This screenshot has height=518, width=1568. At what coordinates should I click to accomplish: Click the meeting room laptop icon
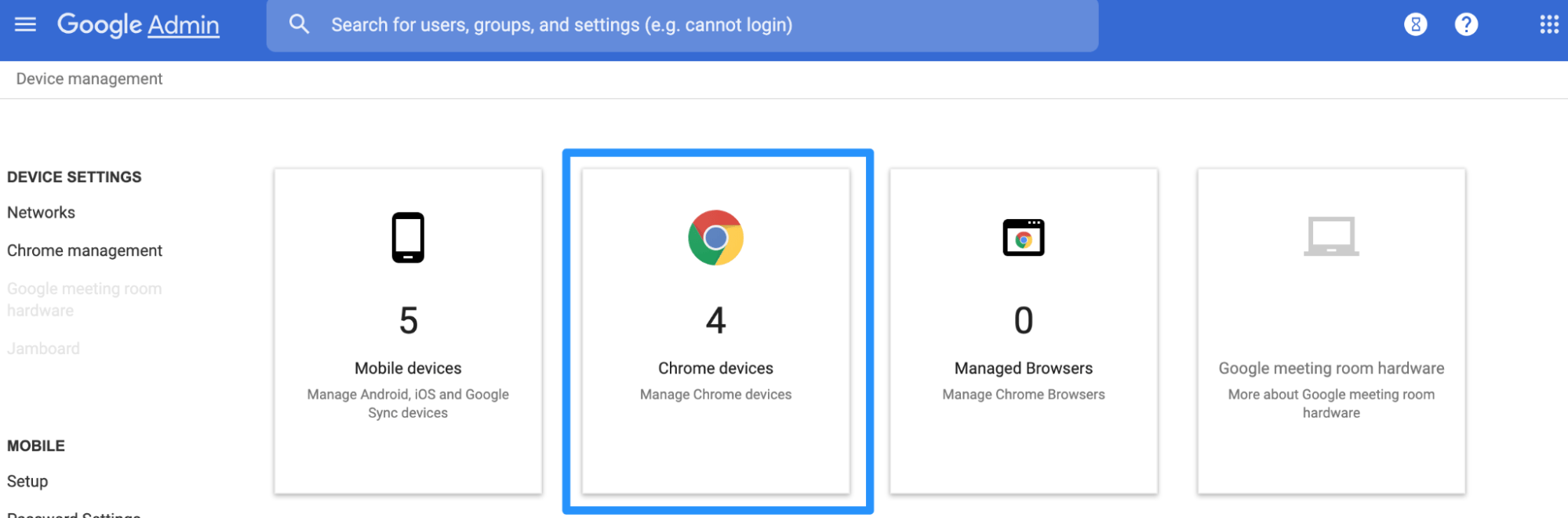[x=1331, y=236]
